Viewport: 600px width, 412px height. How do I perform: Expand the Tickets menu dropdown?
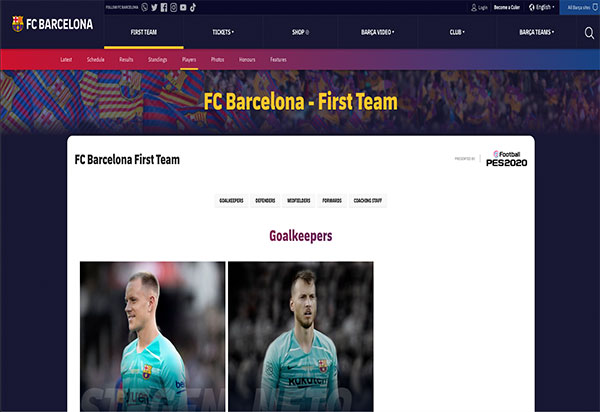pyautogui.click(x=223, y=32)
